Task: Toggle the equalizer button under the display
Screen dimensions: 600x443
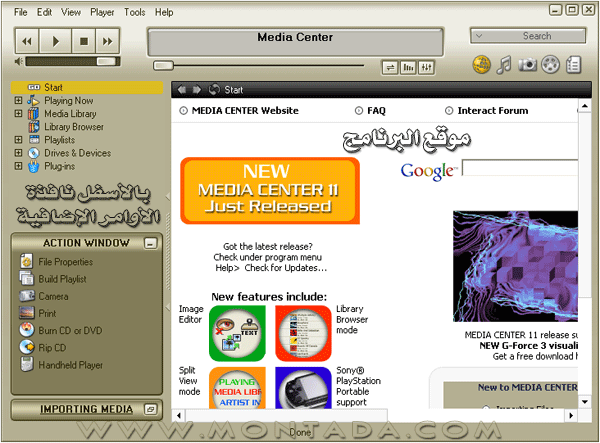Action: pos(426,67)
